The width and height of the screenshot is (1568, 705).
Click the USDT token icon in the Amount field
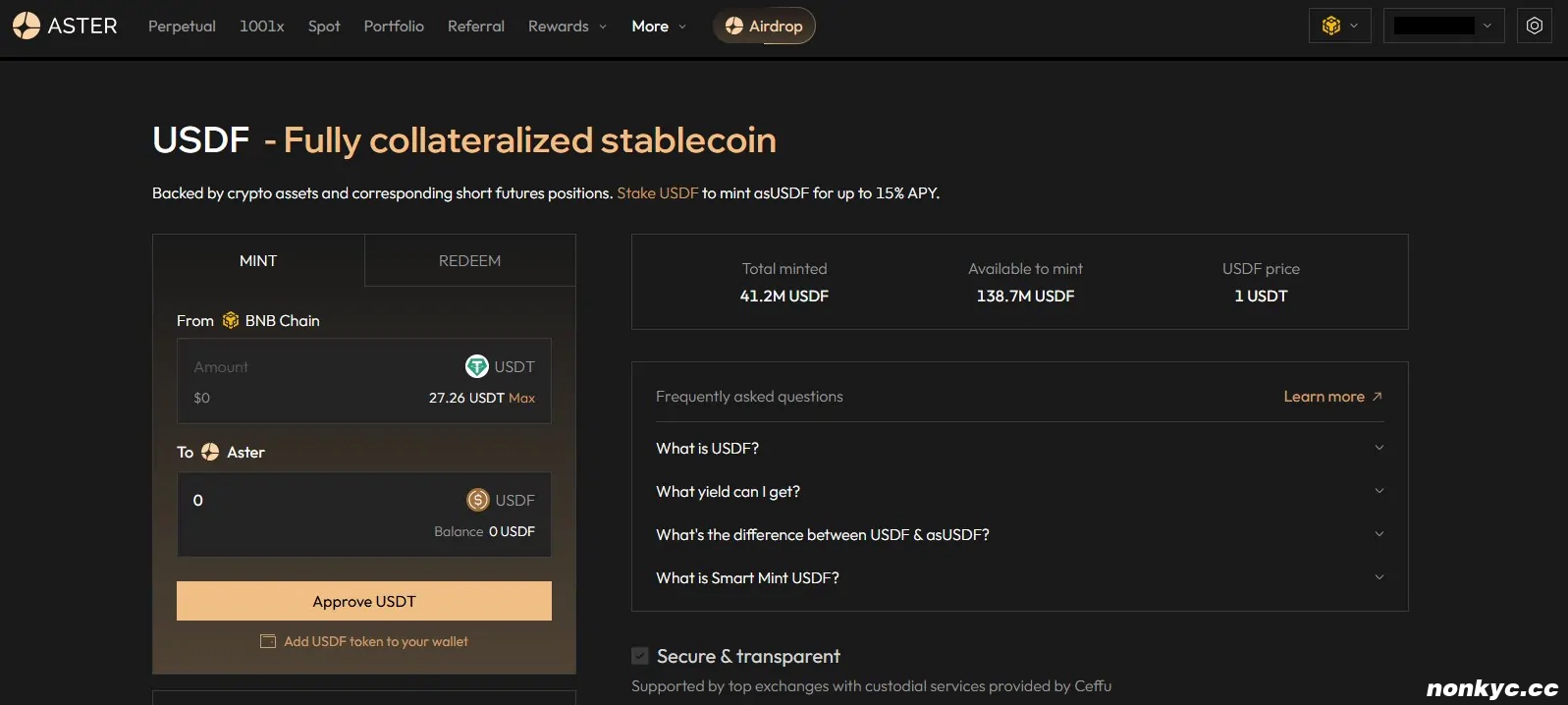(x=476, y=366)
